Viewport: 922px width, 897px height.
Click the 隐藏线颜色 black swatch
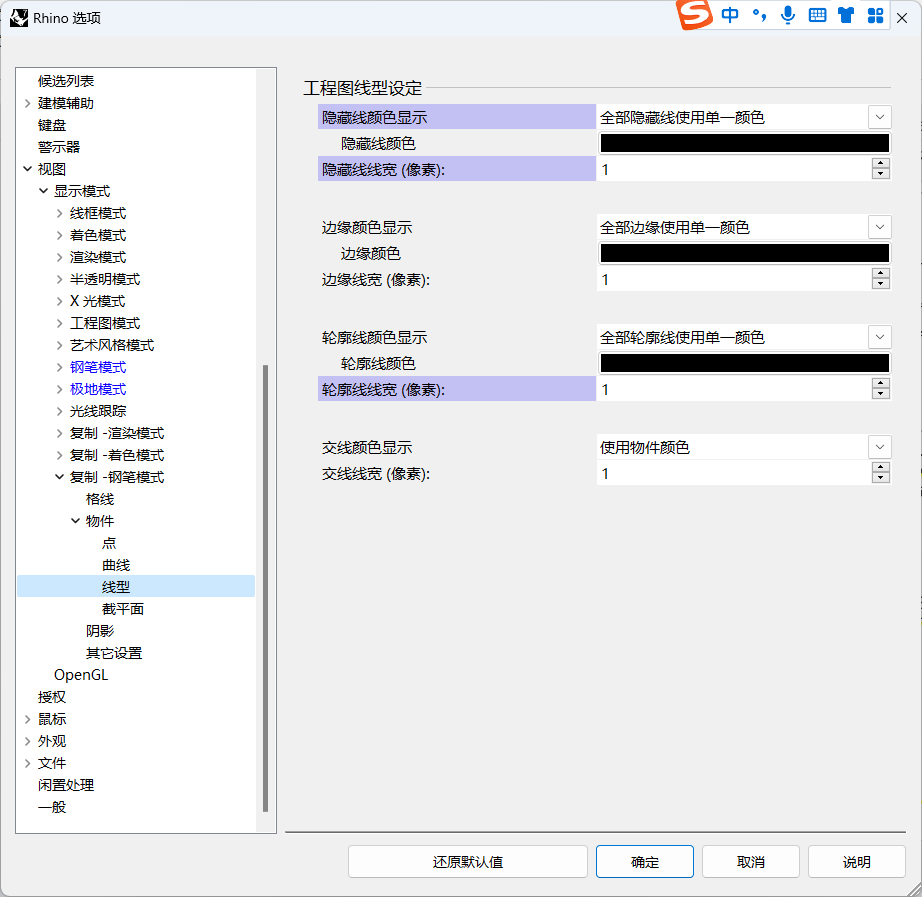pos(744,143)
